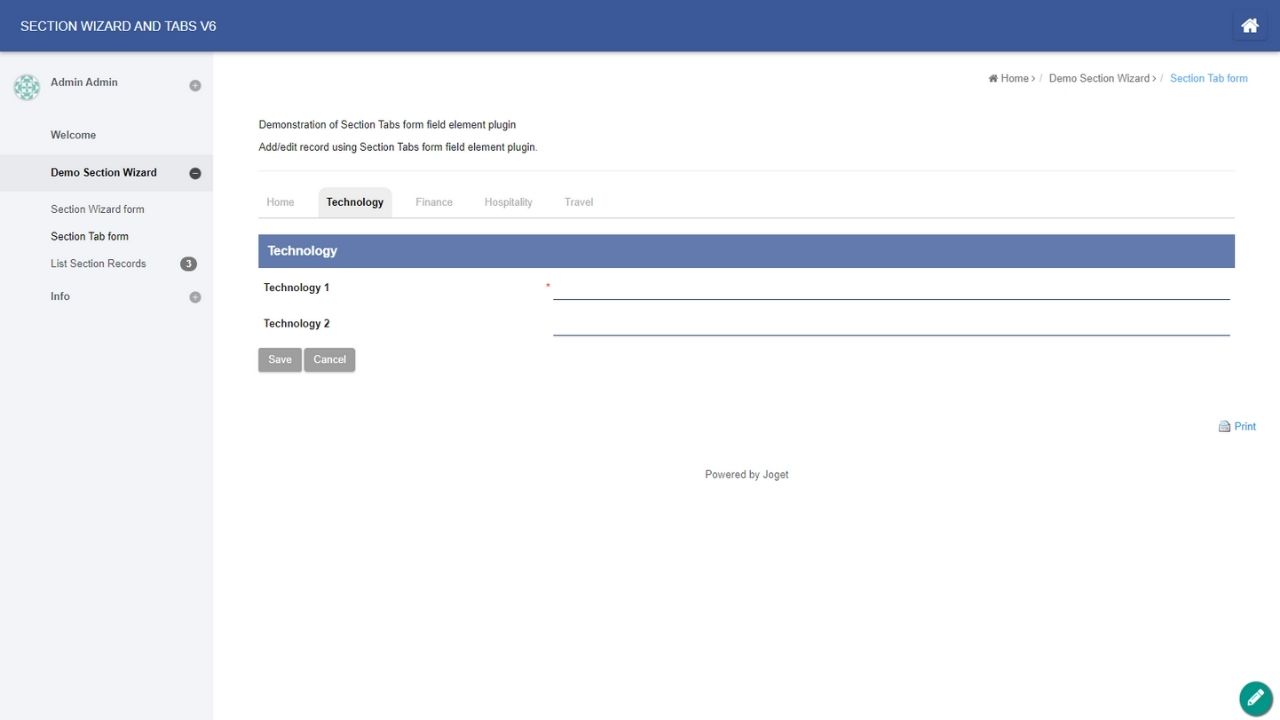Image resolution: width=1280 pixels, height=720 pixels.
Task: Collapse the Demo Section Wizard menu
Action: [195, 173]
